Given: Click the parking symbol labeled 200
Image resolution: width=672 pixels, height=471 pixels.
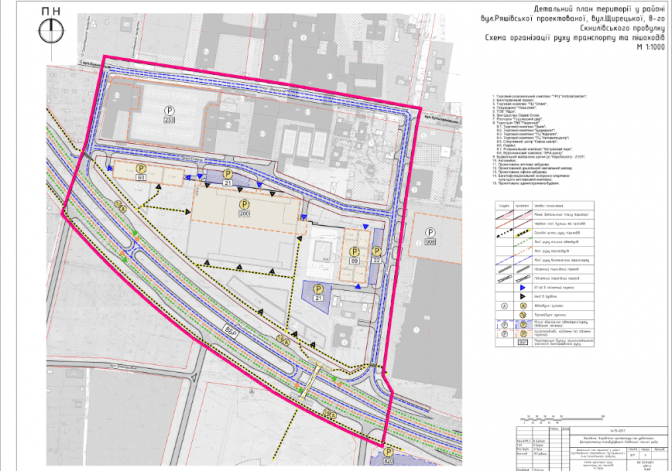Looking at the screenshot, I should pyautogui.click(x=244, y=205).
